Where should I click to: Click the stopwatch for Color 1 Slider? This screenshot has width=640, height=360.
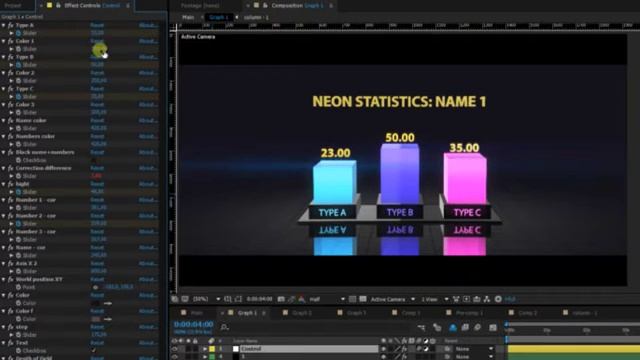[x=18, y=49]
